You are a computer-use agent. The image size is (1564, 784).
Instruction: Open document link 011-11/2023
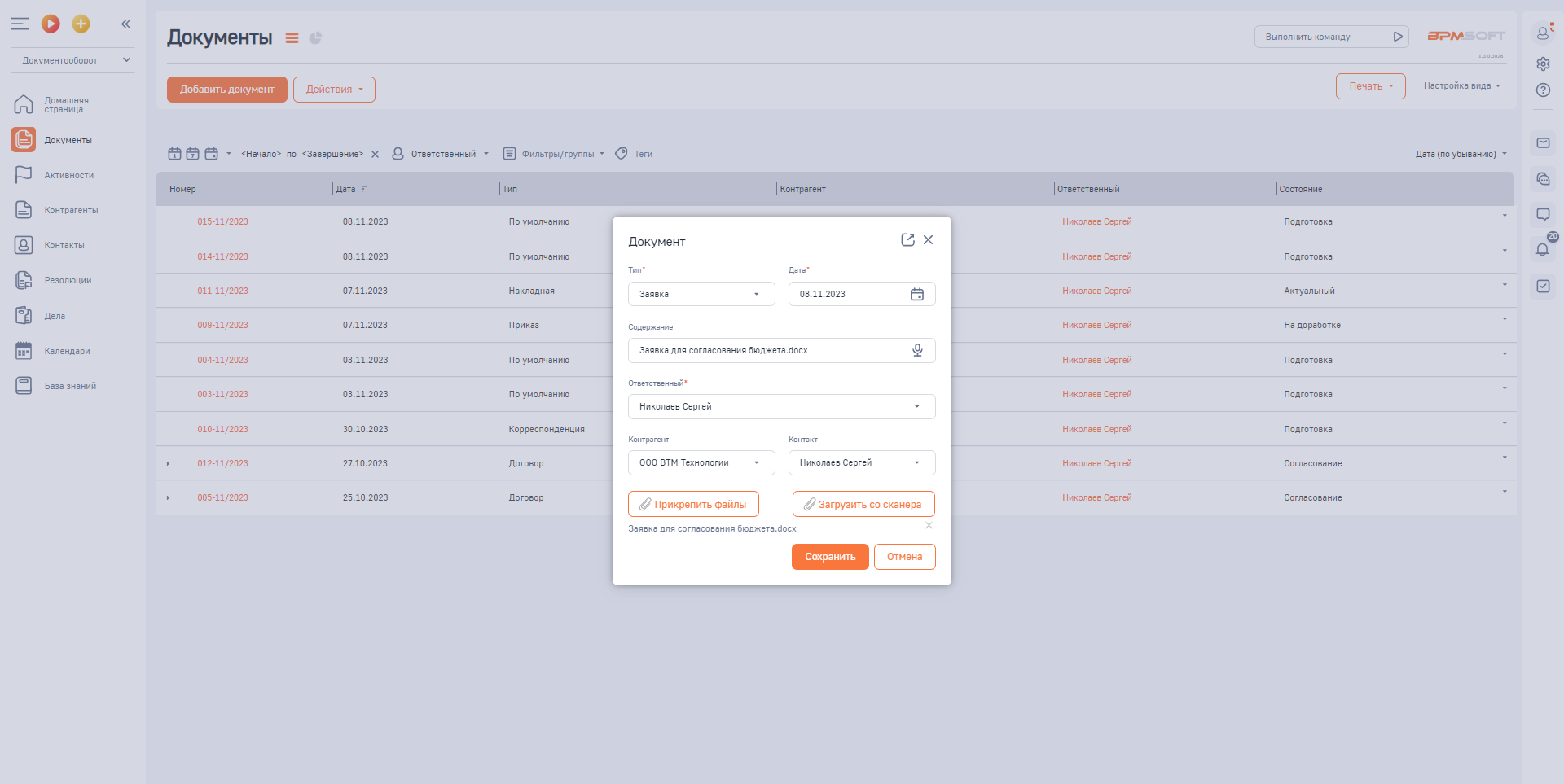[x=222, y=291]
